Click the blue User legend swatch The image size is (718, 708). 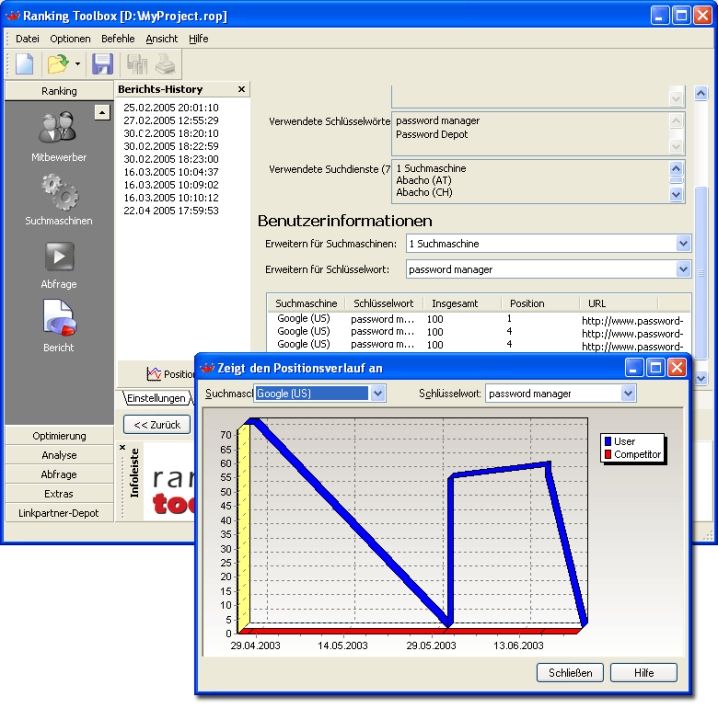[607, 442]
